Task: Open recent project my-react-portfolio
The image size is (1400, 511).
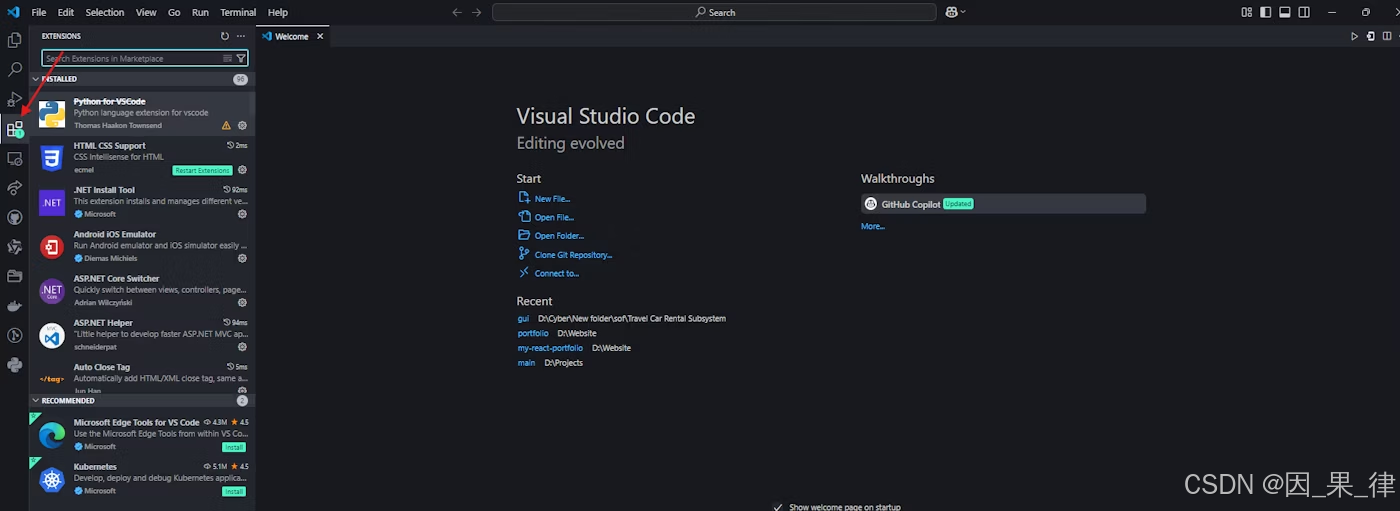Action: [550, 348]
